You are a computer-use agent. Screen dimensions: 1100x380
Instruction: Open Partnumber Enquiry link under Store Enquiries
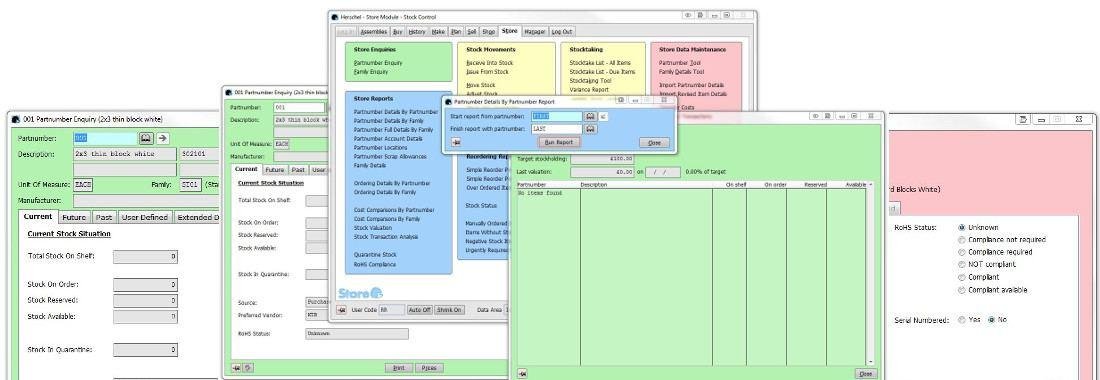[x=378, y=63]
